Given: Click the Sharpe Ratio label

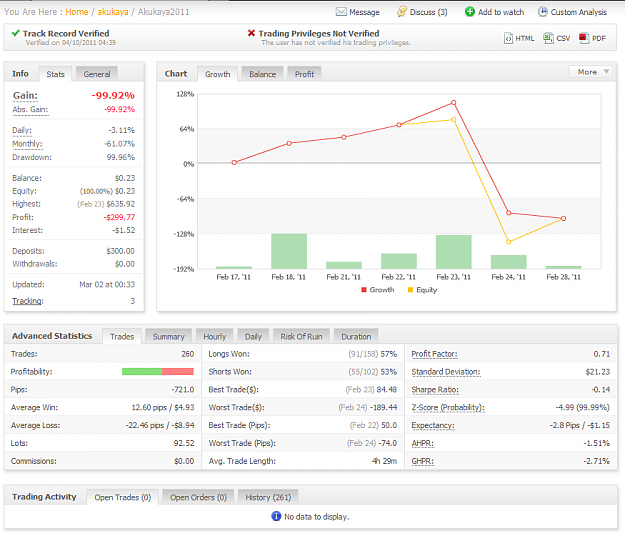Looking at the screenshot, I should click(x=435, y=390).
